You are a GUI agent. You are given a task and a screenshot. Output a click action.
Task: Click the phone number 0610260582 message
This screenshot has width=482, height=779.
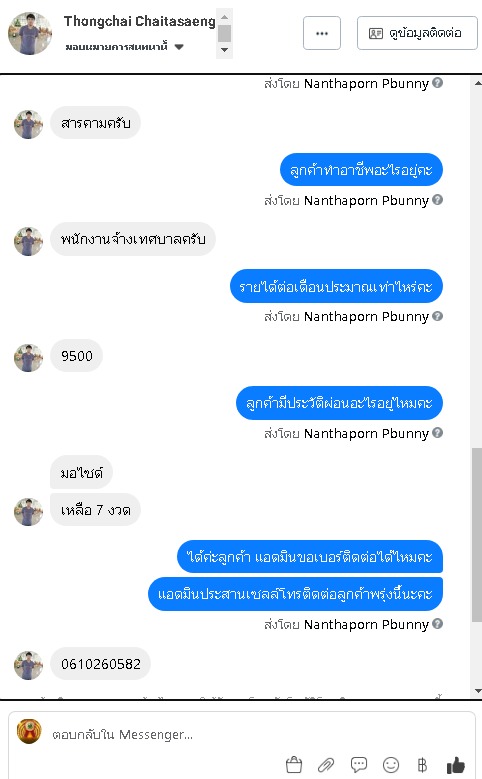point(100,664)
